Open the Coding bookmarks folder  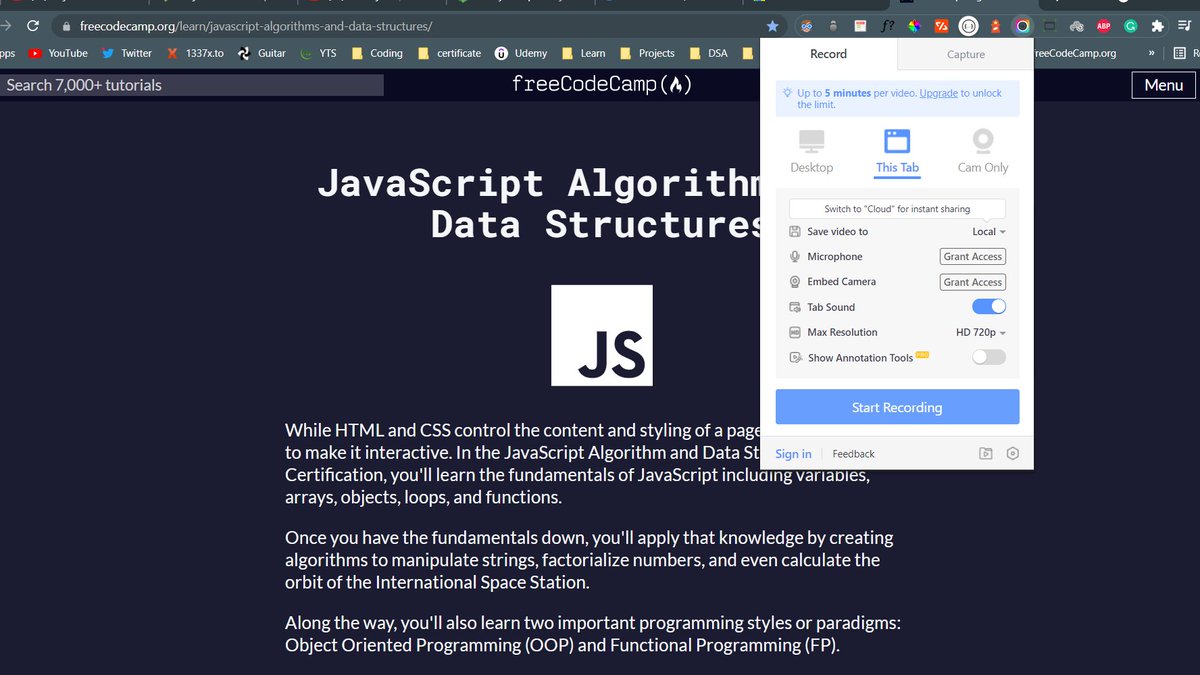coord(377,53)
